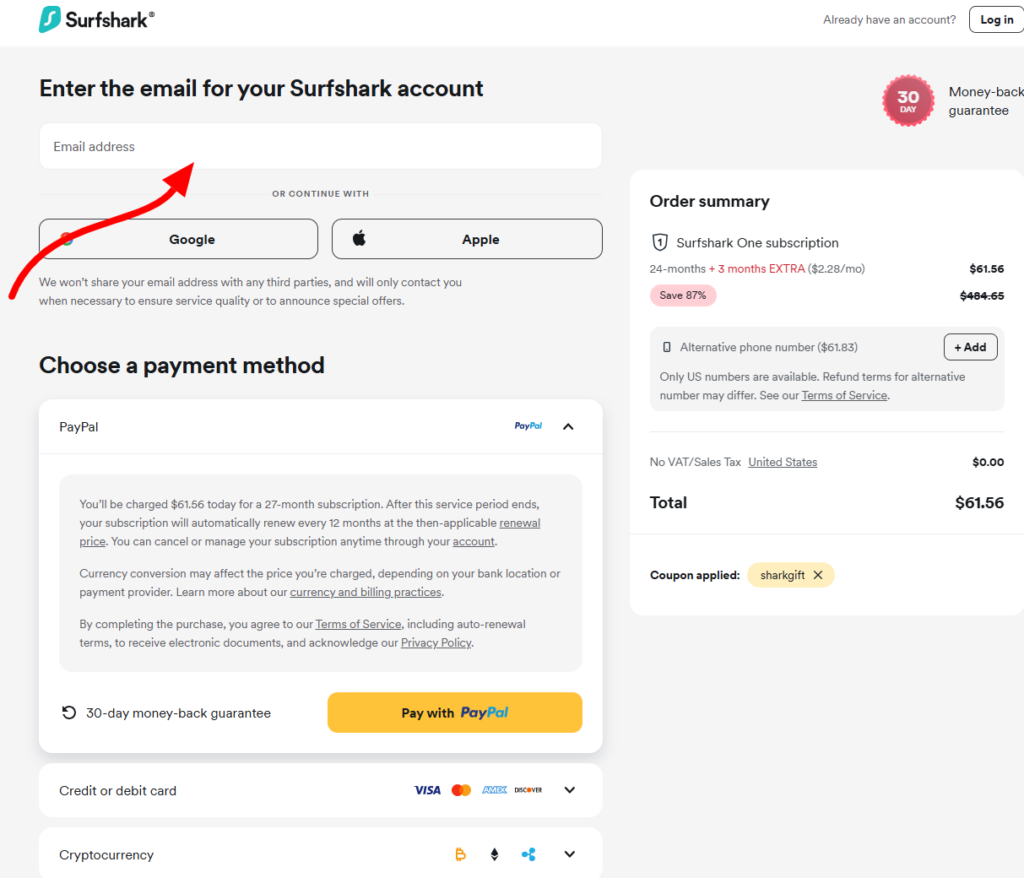Click the PayPal logo in payment header

pyautogui.click(x=528, y=426)
